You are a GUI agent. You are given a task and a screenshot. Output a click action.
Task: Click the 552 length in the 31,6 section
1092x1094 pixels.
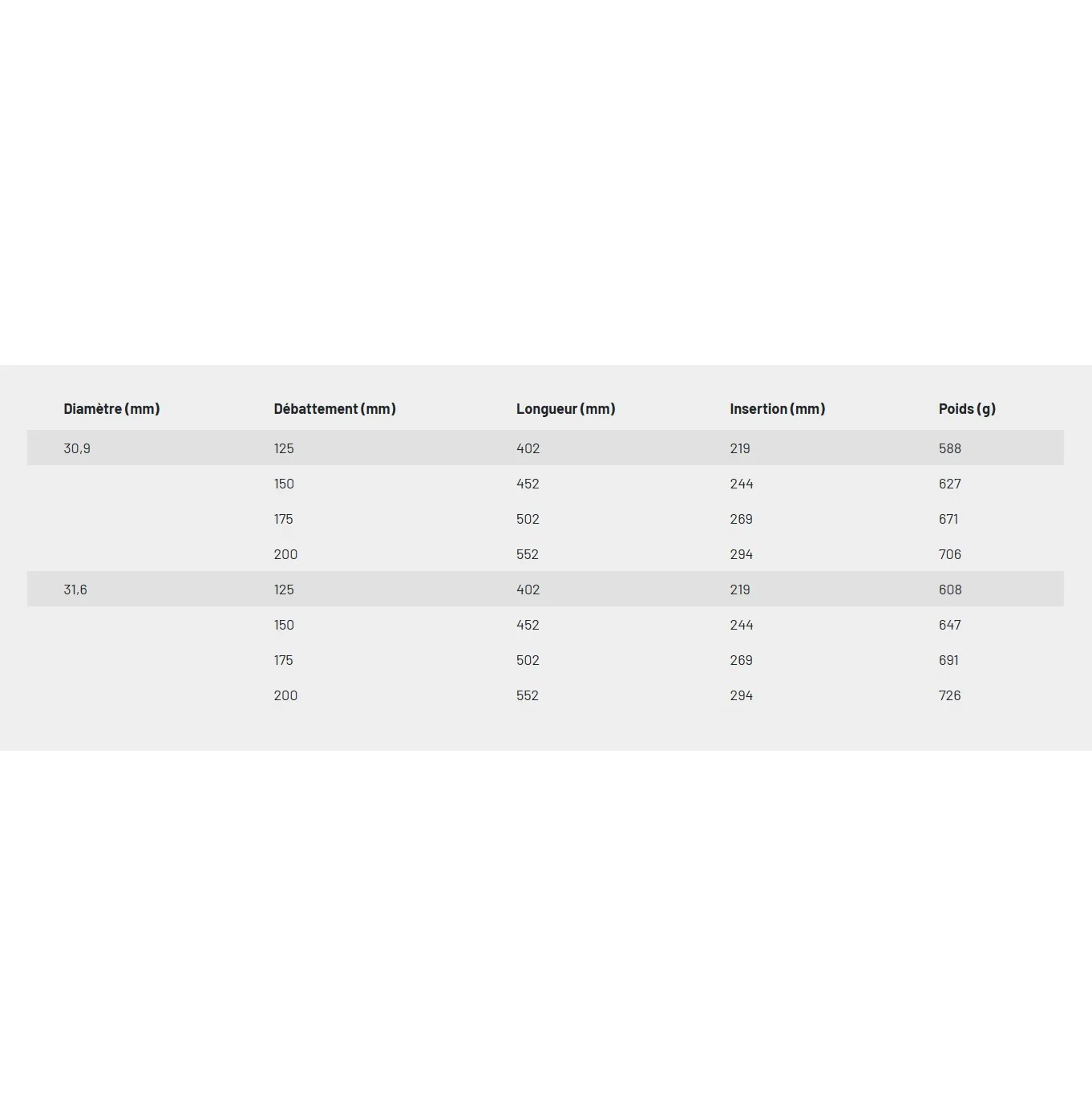[x=528, y=695]
